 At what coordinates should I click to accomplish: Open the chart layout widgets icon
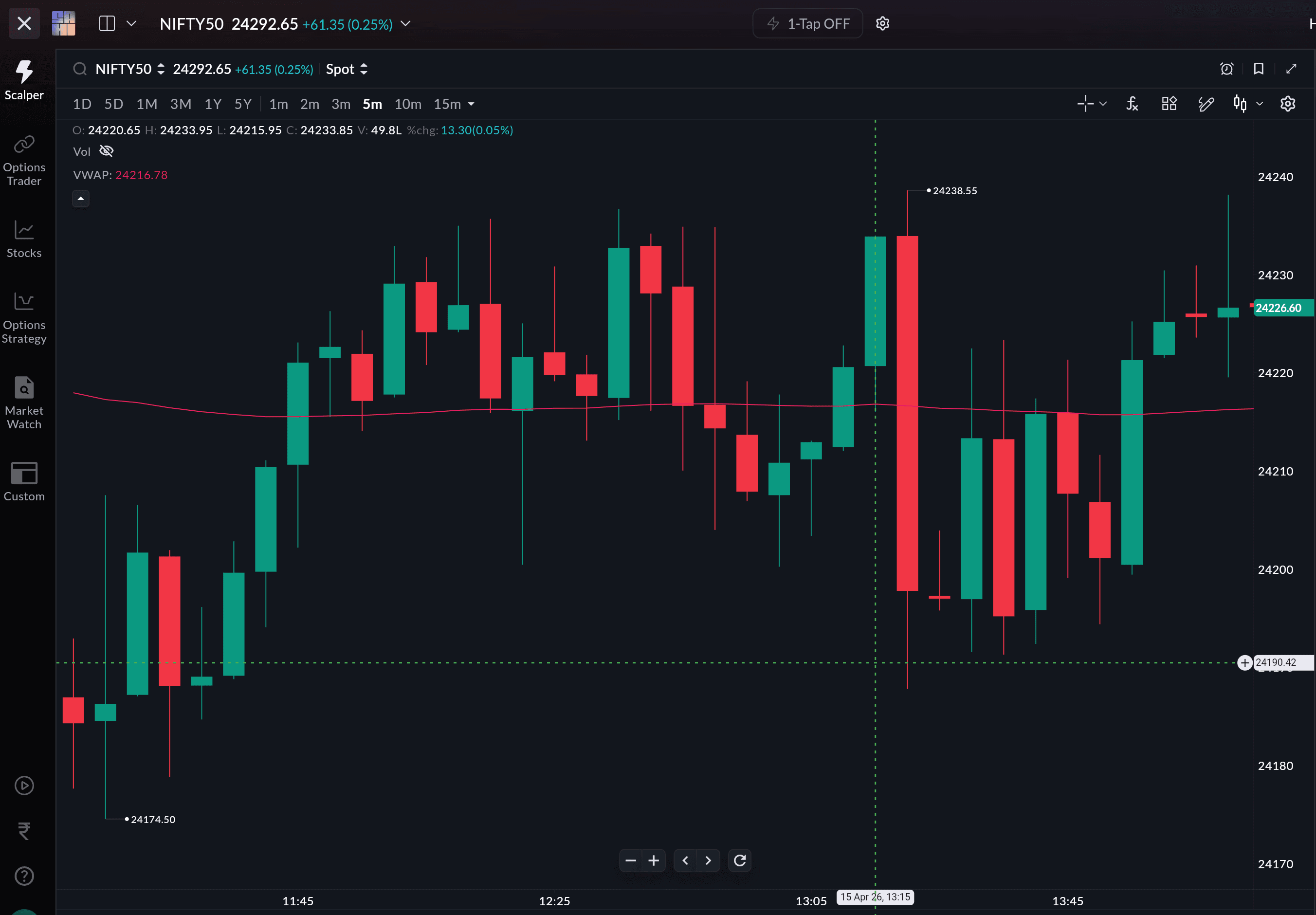1170,104
